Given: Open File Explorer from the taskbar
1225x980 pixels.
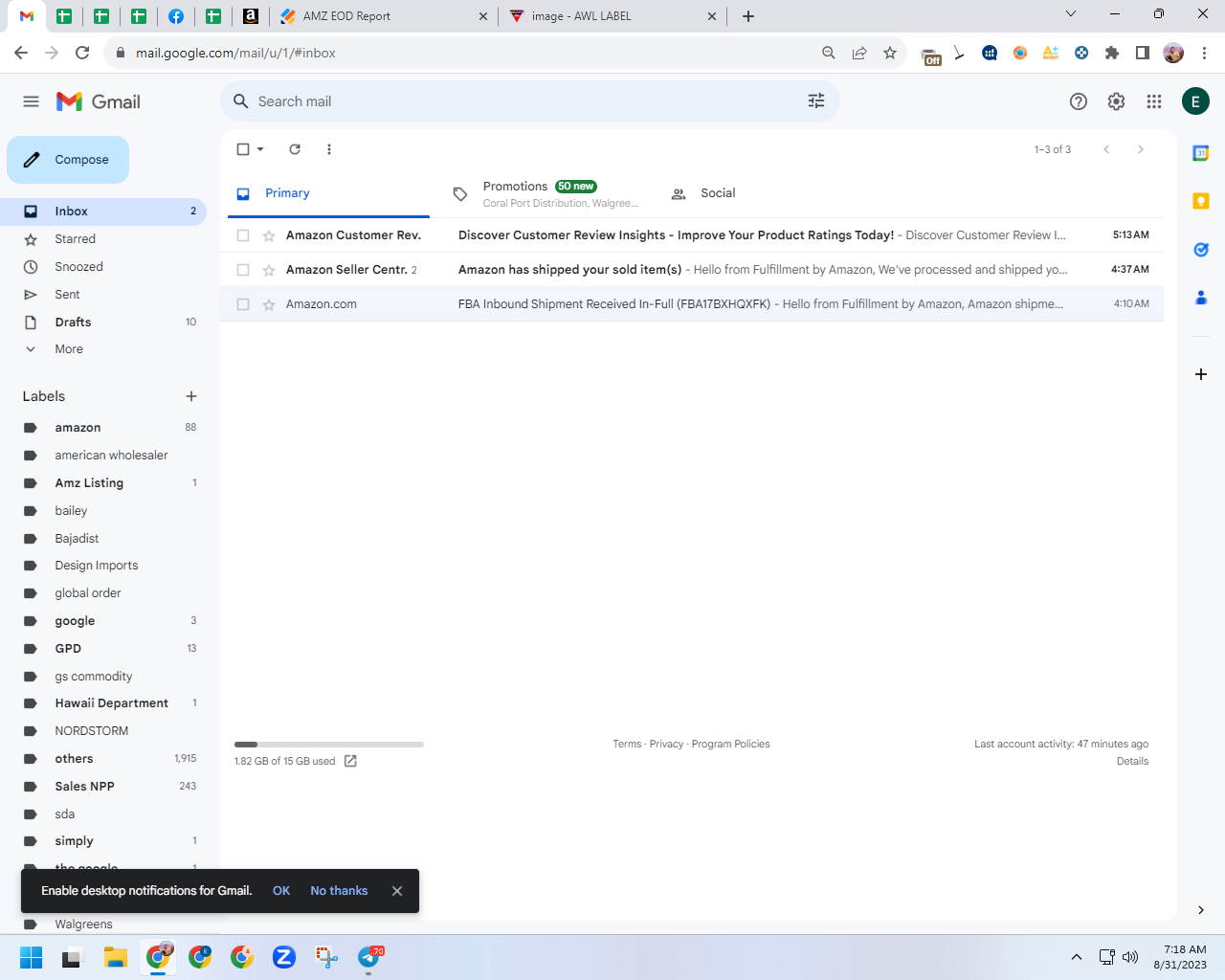Looking at the screenshot, I should coord(116,957).
